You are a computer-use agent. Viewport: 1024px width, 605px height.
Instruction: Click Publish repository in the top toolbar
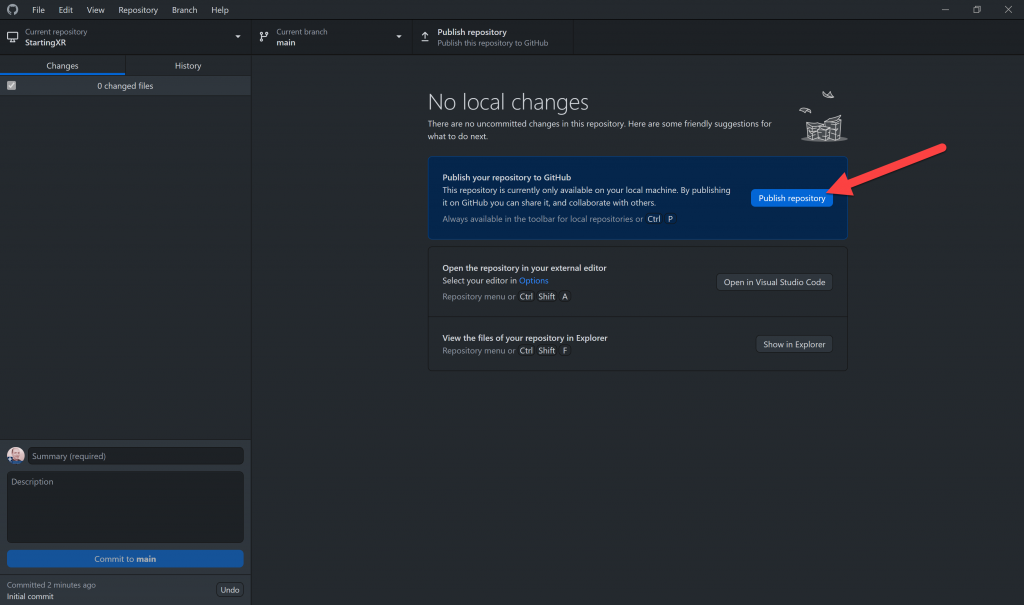(493, 37)
